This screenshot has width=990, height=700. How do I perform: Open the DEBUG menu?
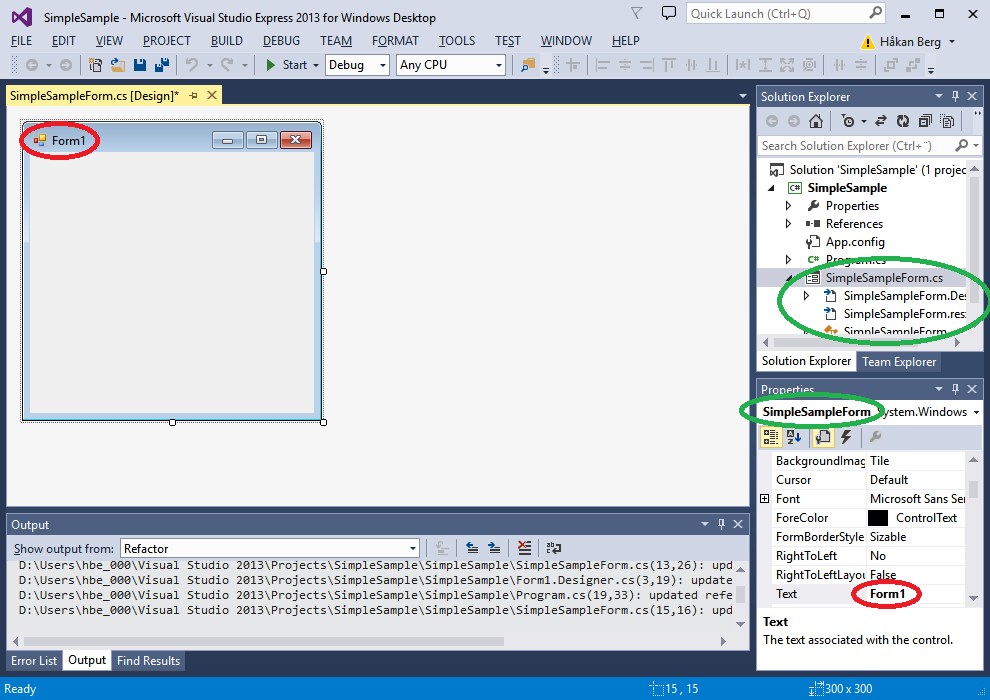tap(281, 41)
